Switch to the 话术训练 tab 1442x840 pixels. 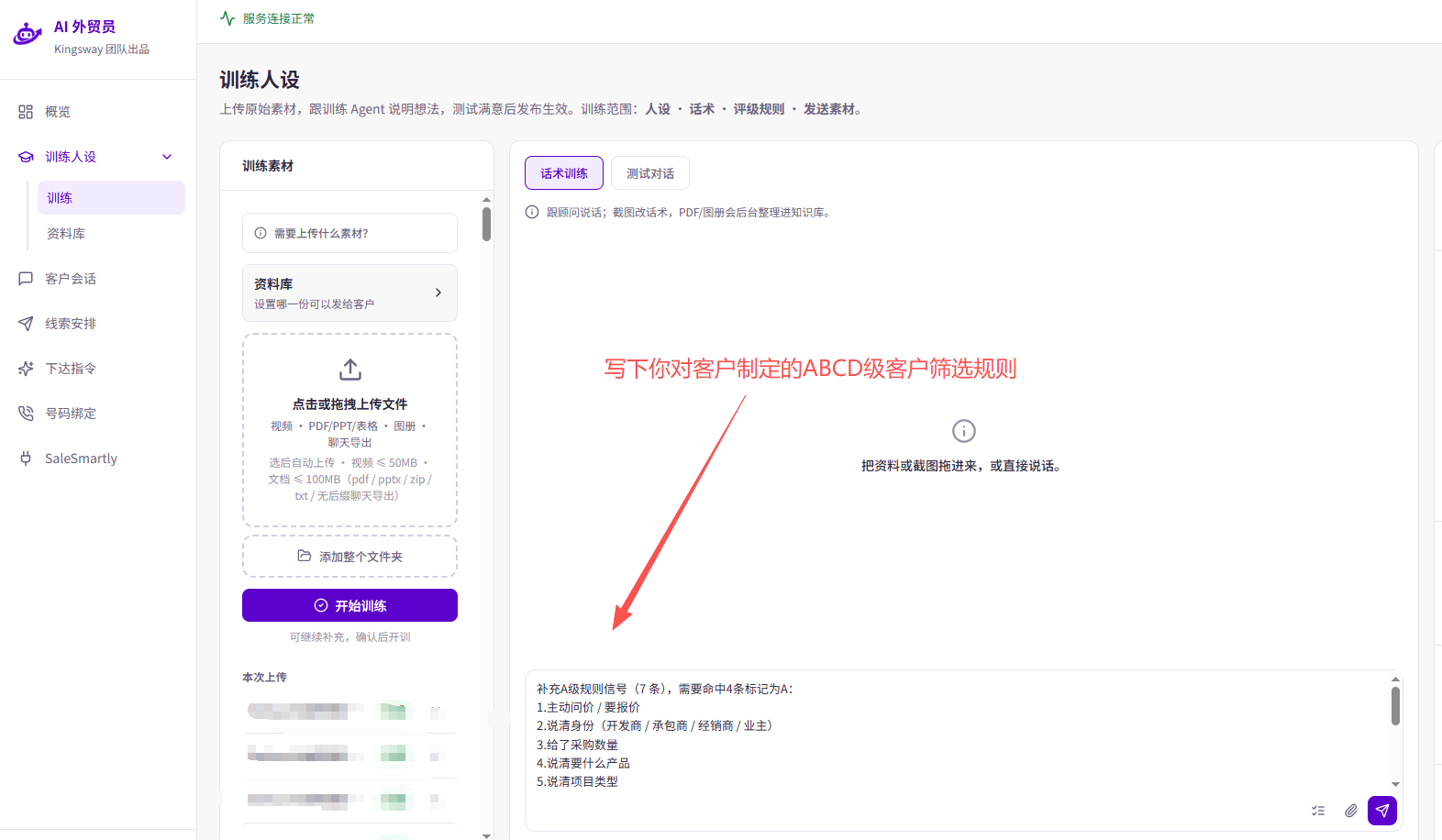[x=564, y=173]
